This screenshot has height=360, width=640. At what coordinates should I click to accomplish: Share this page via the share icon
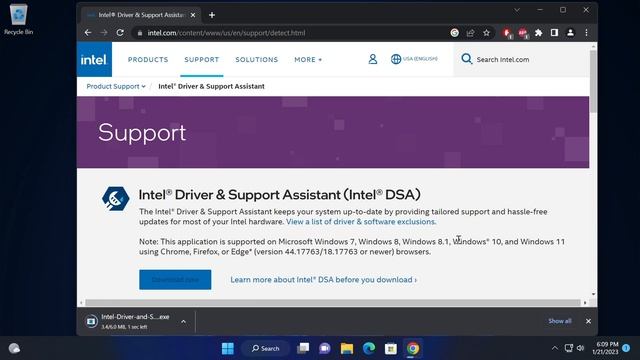pyautogui.click(x=470, y=33)
